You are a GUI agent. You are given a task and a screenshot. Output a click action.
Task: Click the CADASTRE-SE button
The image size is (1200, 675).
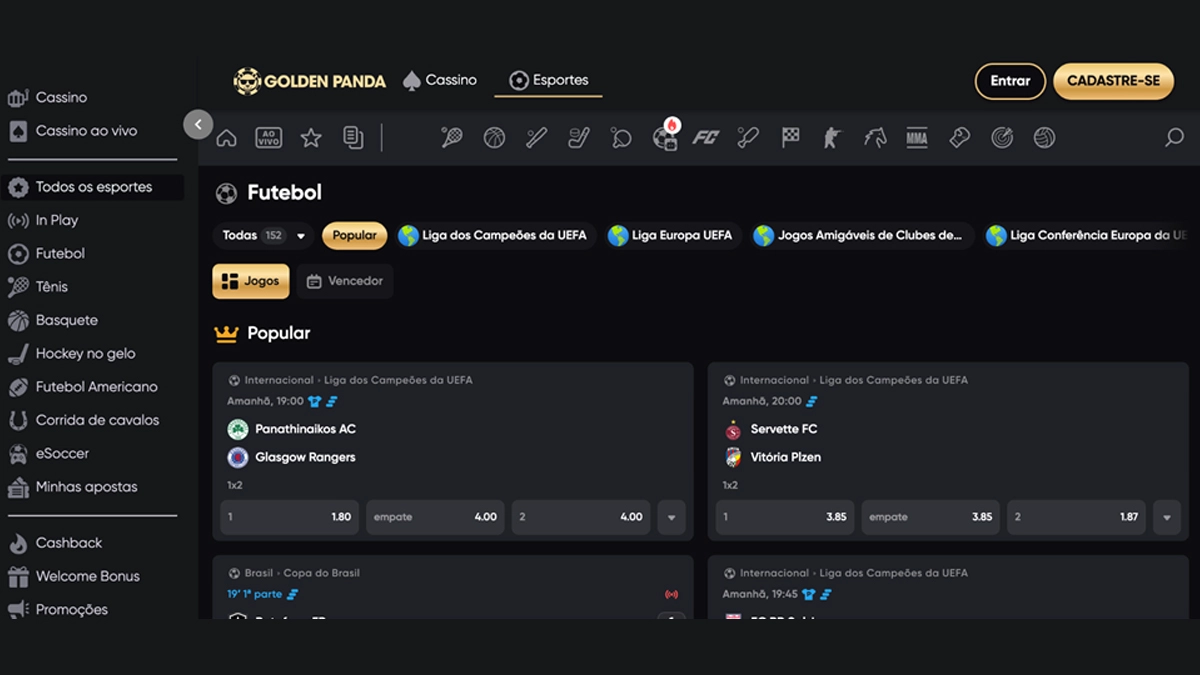point(1113,81)
